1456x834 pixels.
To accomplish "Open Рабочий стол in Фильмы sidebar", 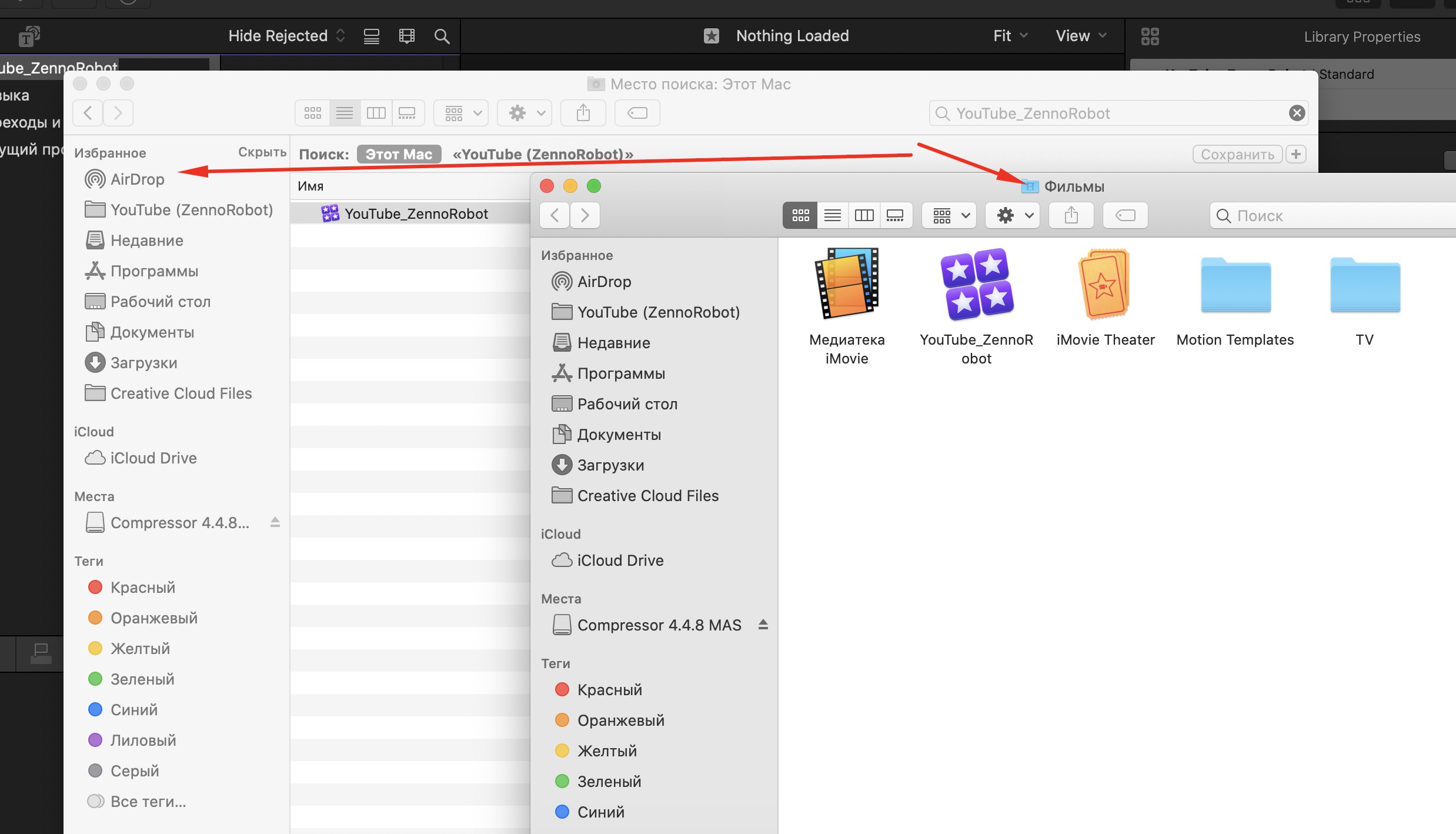I will [x=615, y=403].
